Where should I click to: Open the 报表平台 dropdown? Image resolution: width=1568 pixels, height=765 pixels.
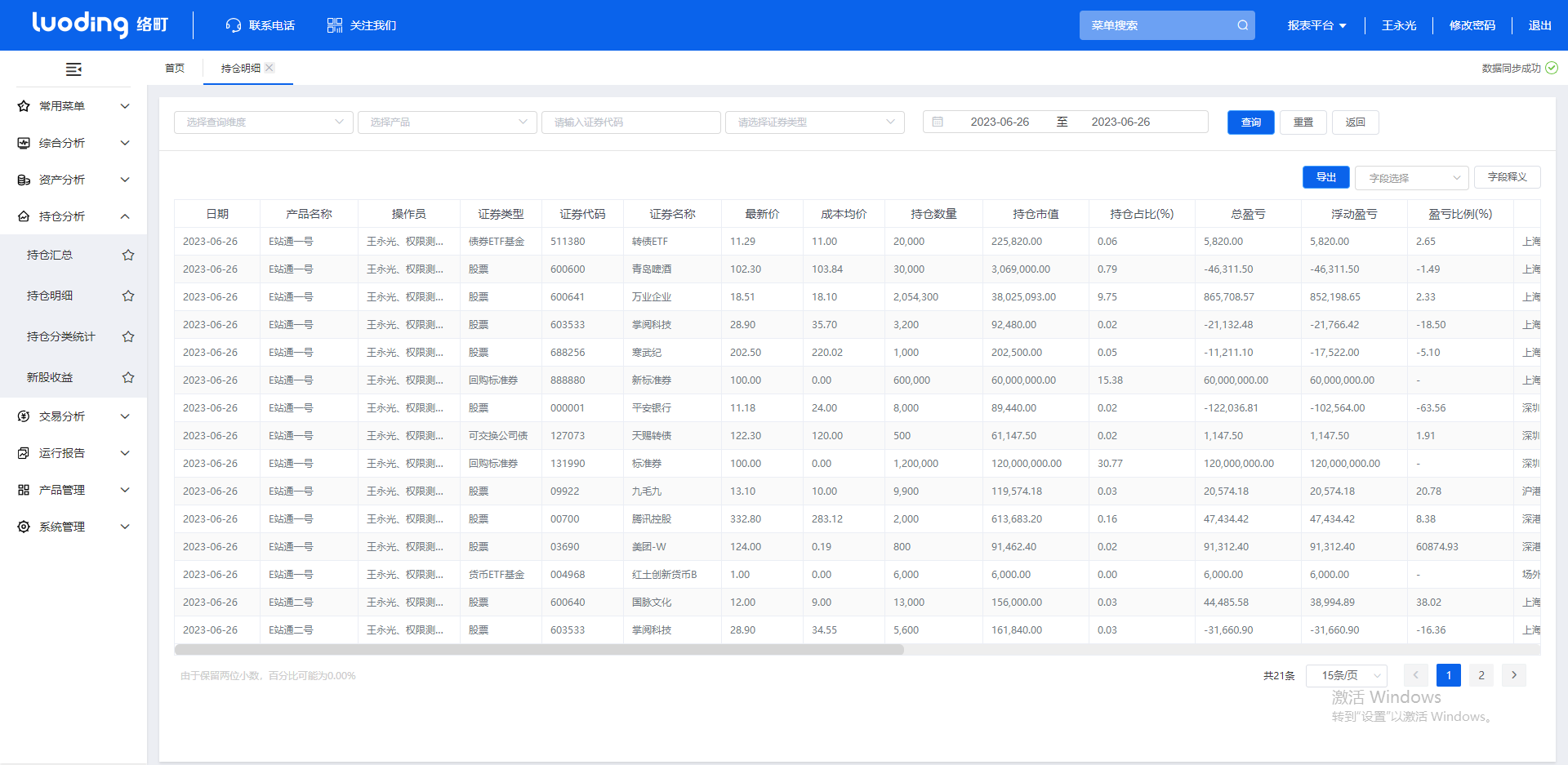point(1316,25)
